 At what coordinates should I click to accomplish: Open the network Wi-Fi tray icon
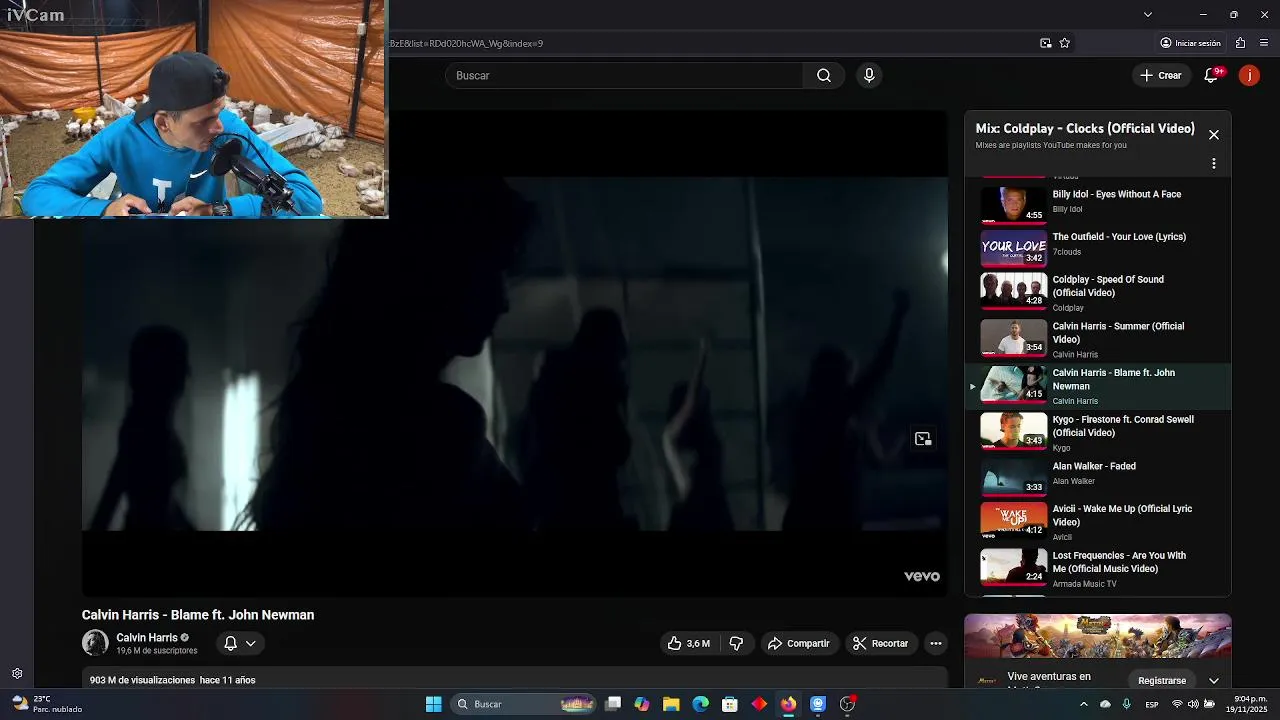pos(1177,704)
